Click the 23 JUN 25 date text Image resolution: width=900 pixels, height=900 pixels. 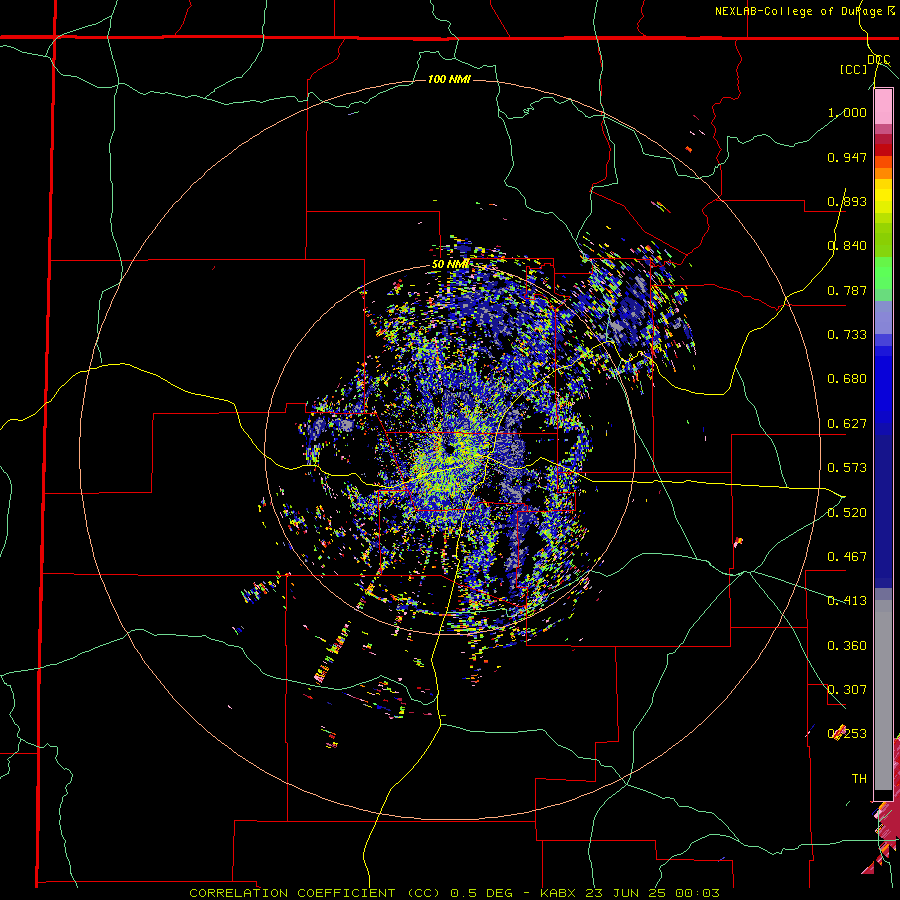(x=624, y=893)
